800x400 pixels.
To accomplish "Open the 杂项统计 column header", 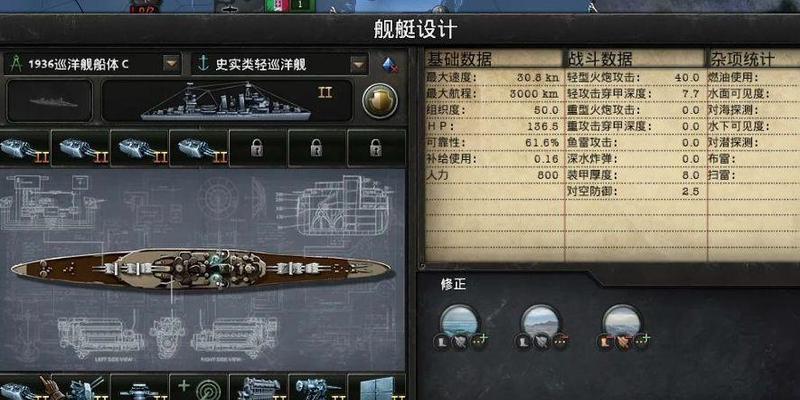I will (742, 59).
